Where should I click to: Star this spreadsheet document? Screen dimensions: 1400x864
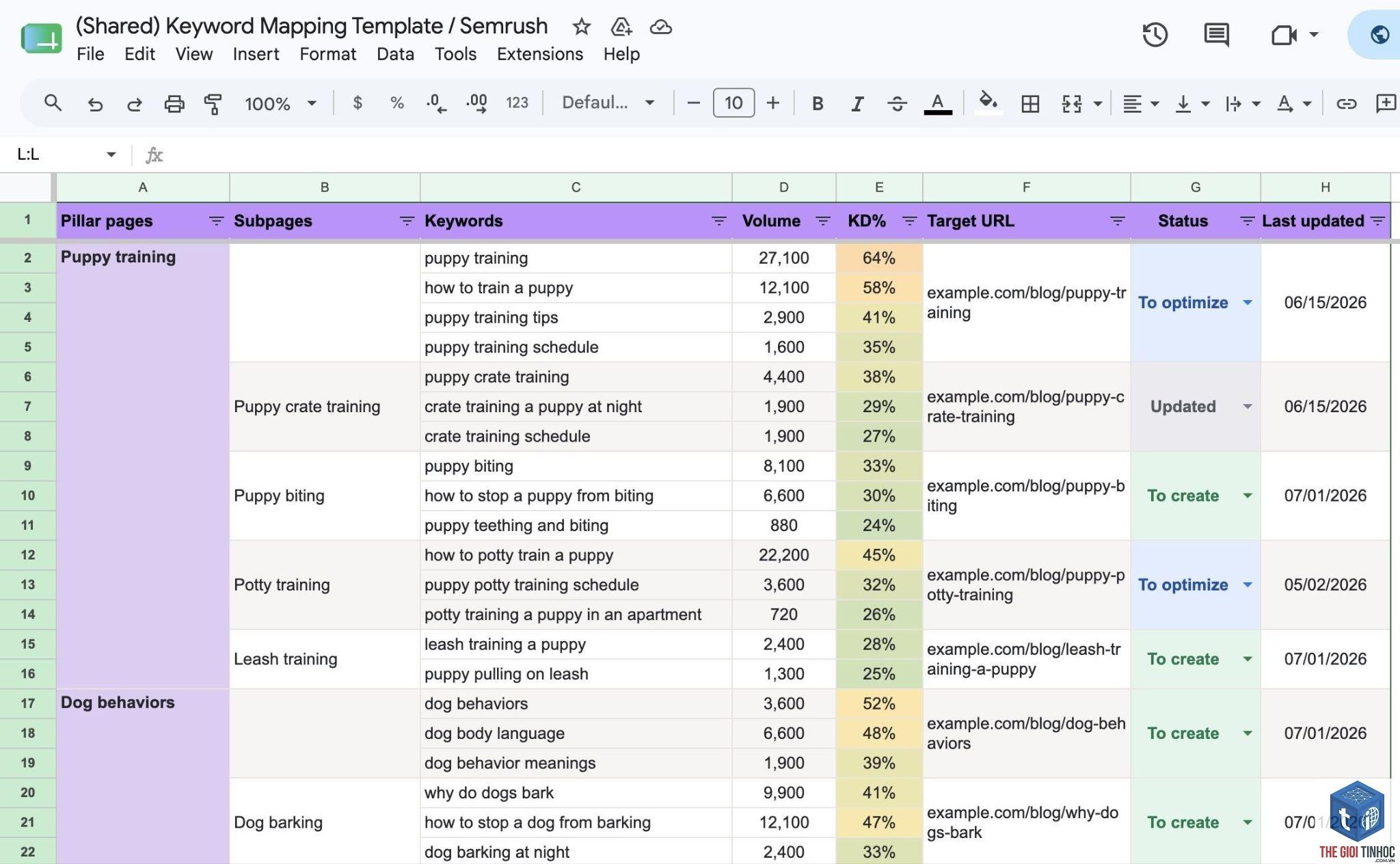pos(581,27)
